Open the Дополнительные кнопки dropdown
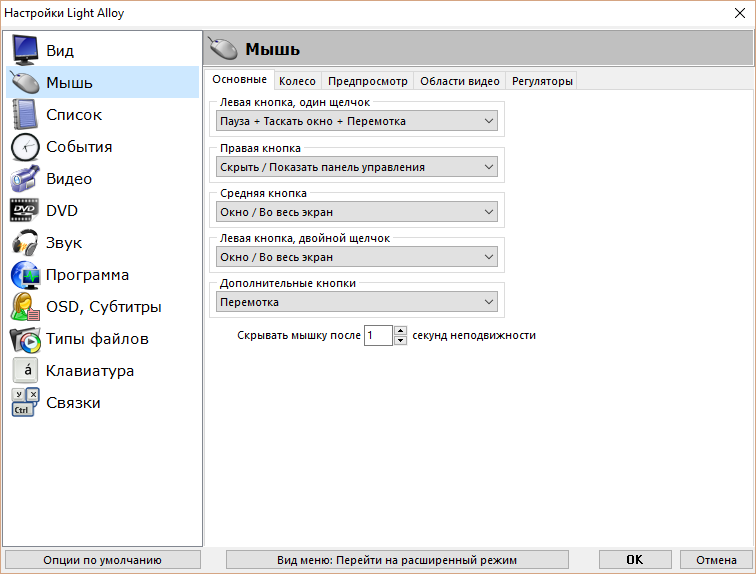This screenshot has height=574, width=756. point(357,302)
